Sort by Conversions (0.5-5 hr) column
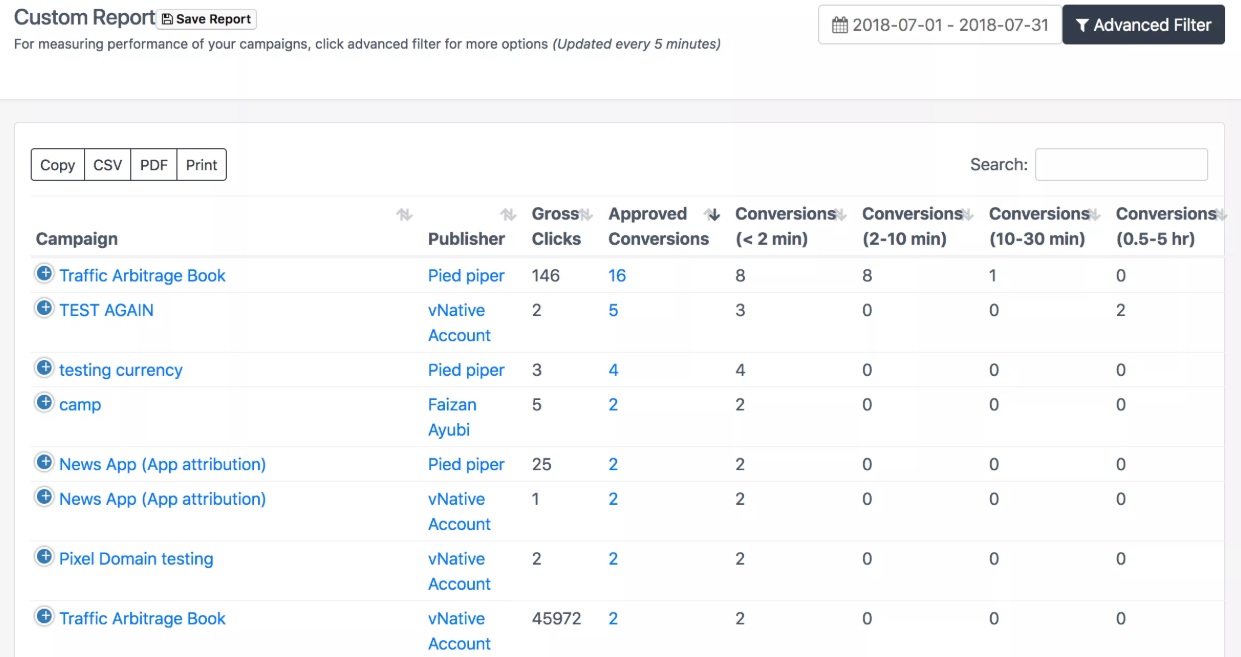Image resolution: width=1241 pixels, height=657 pixels. pyautogui.click(x=1221, y=215)
